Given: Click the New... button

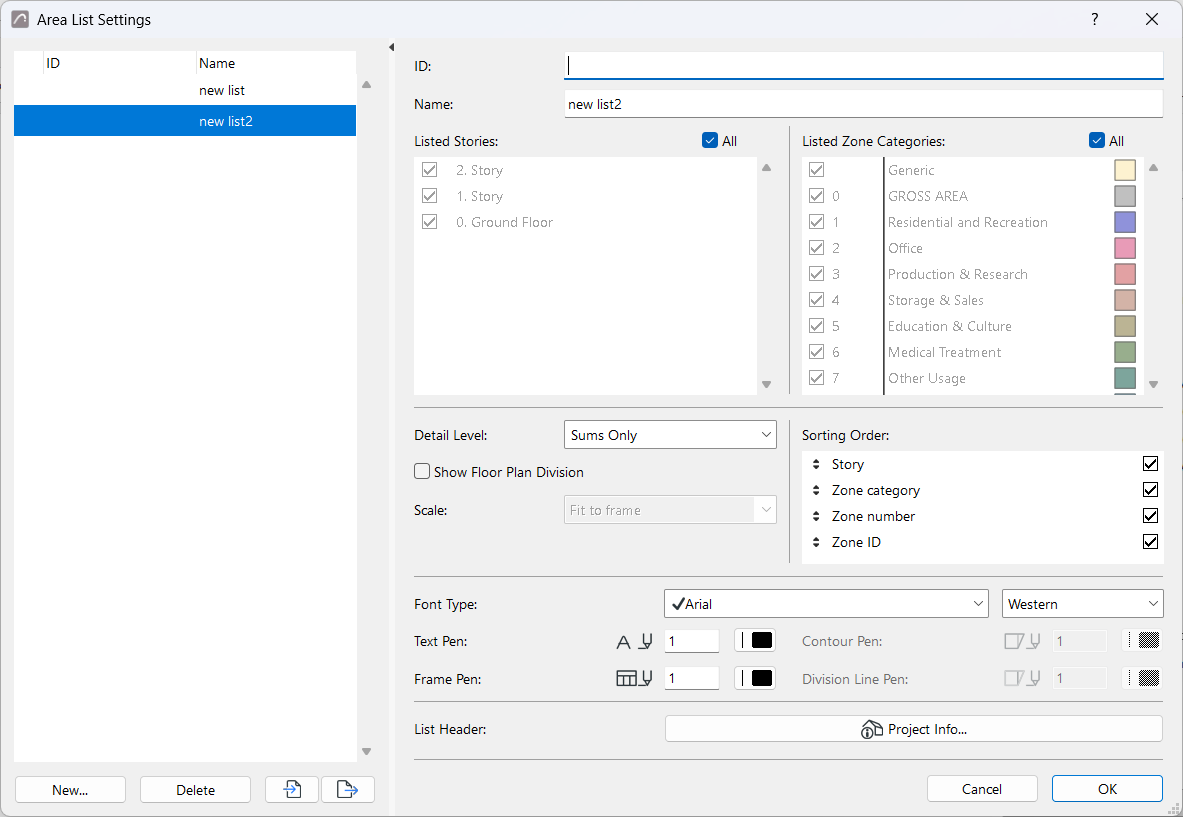Looking at the screenshot, I should point(70,790).
